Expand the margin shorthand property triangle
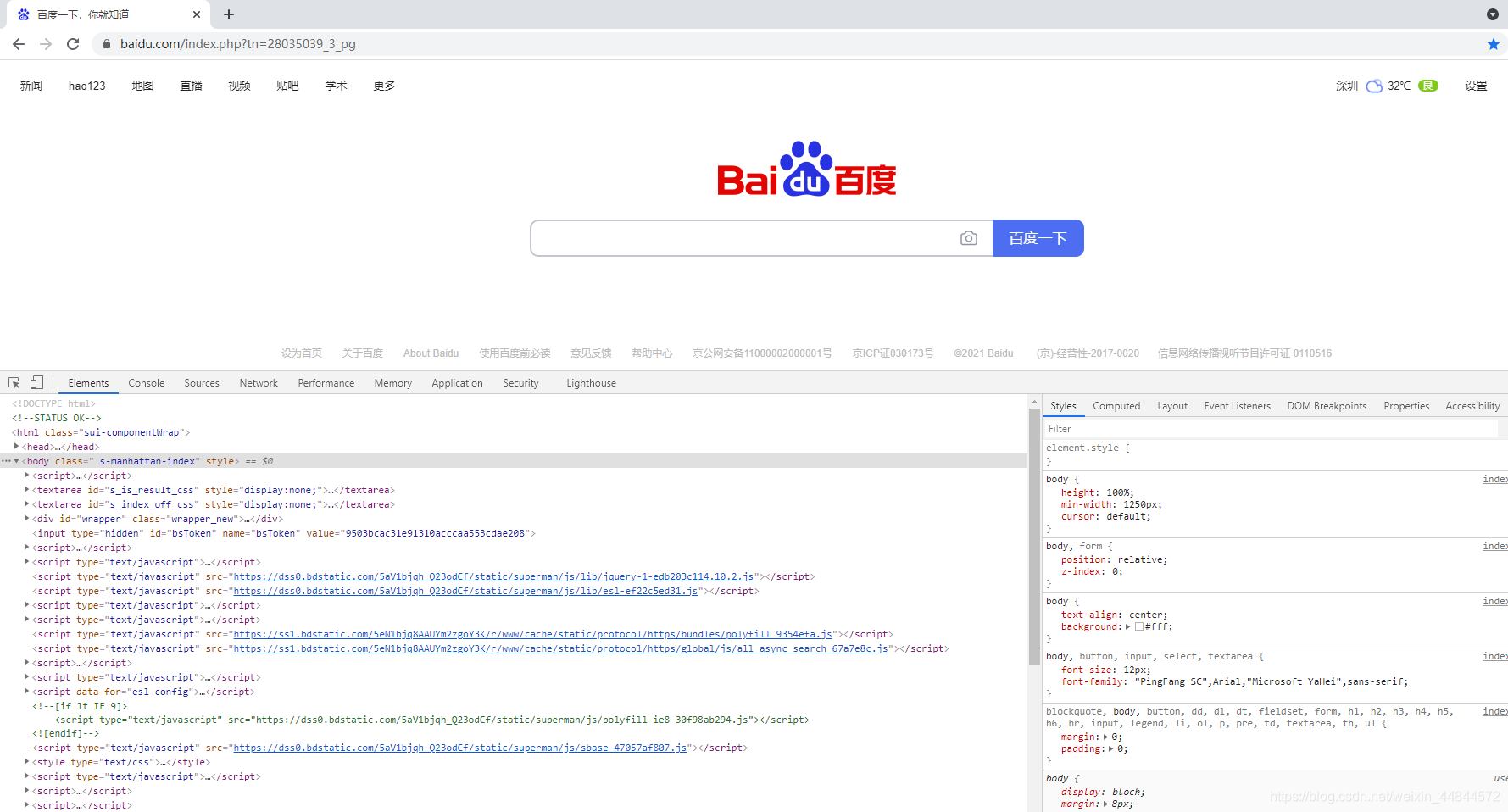This screenshot has width=1508, height=812. [x=1105, y=737]
